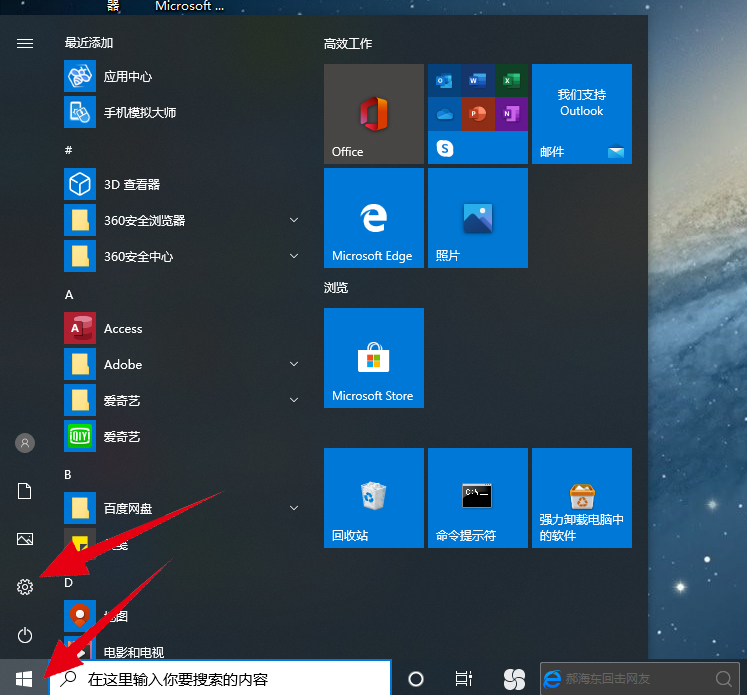The image size is (747, 695).
Task: Open the 邮件 Outlook tile
Action: (x=582, y=114)
